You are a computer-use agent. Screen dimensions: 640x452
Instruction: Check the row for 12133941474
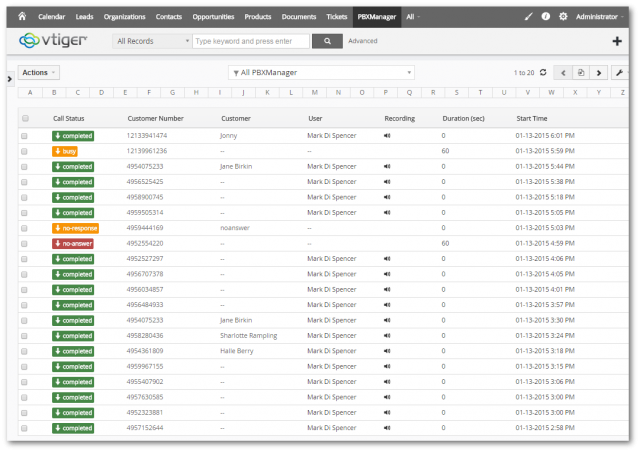point(24,136)
